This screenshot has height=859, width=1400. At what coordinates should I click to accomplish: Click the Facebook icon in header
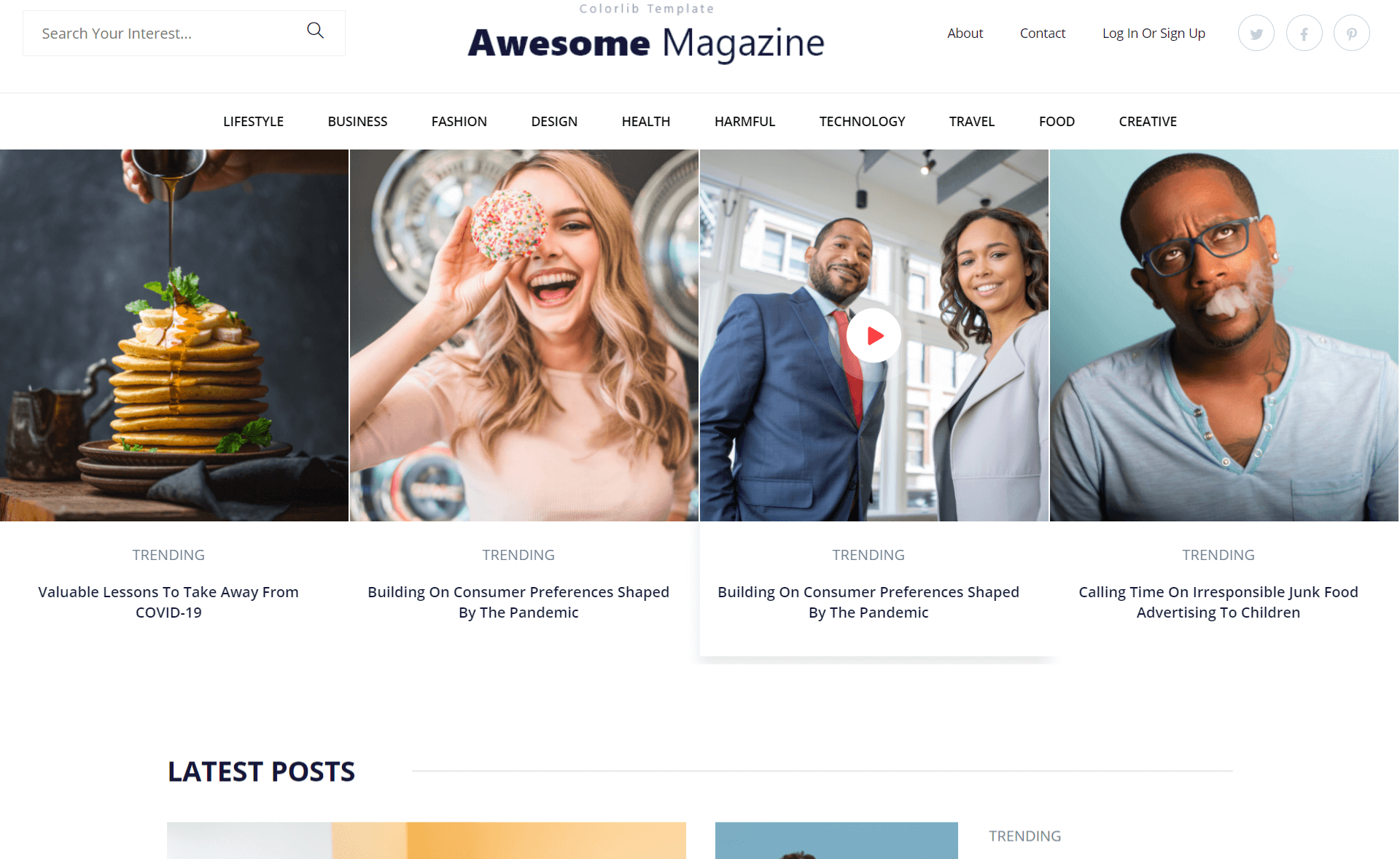tap(1305, 33)
